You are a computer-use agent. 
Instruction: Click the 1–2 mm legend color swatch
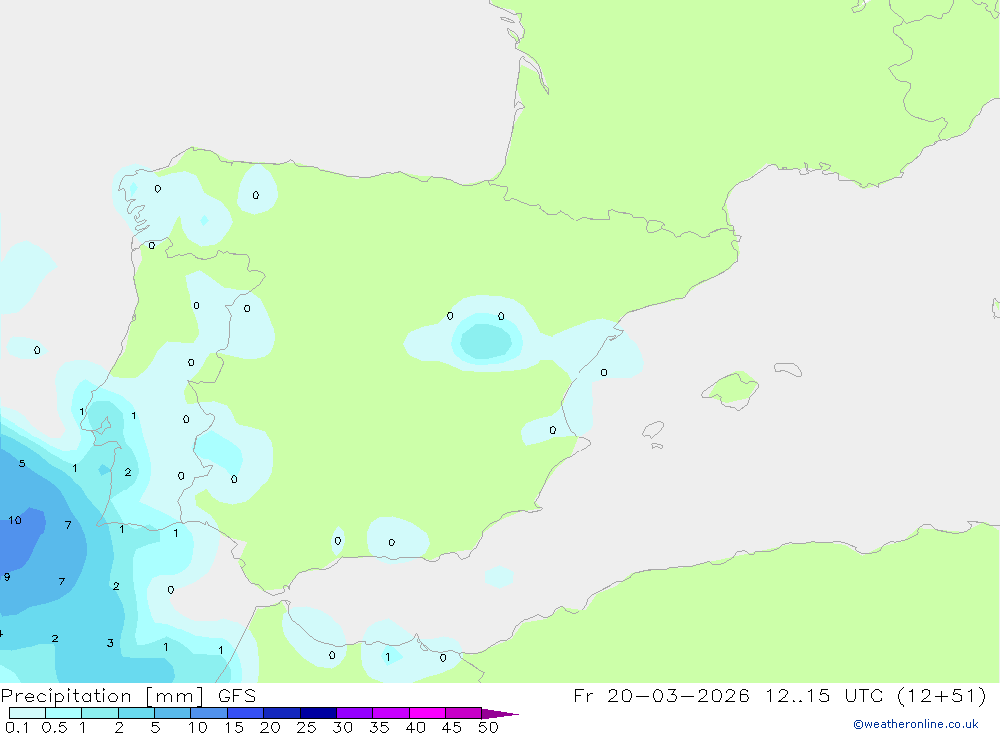100,713
